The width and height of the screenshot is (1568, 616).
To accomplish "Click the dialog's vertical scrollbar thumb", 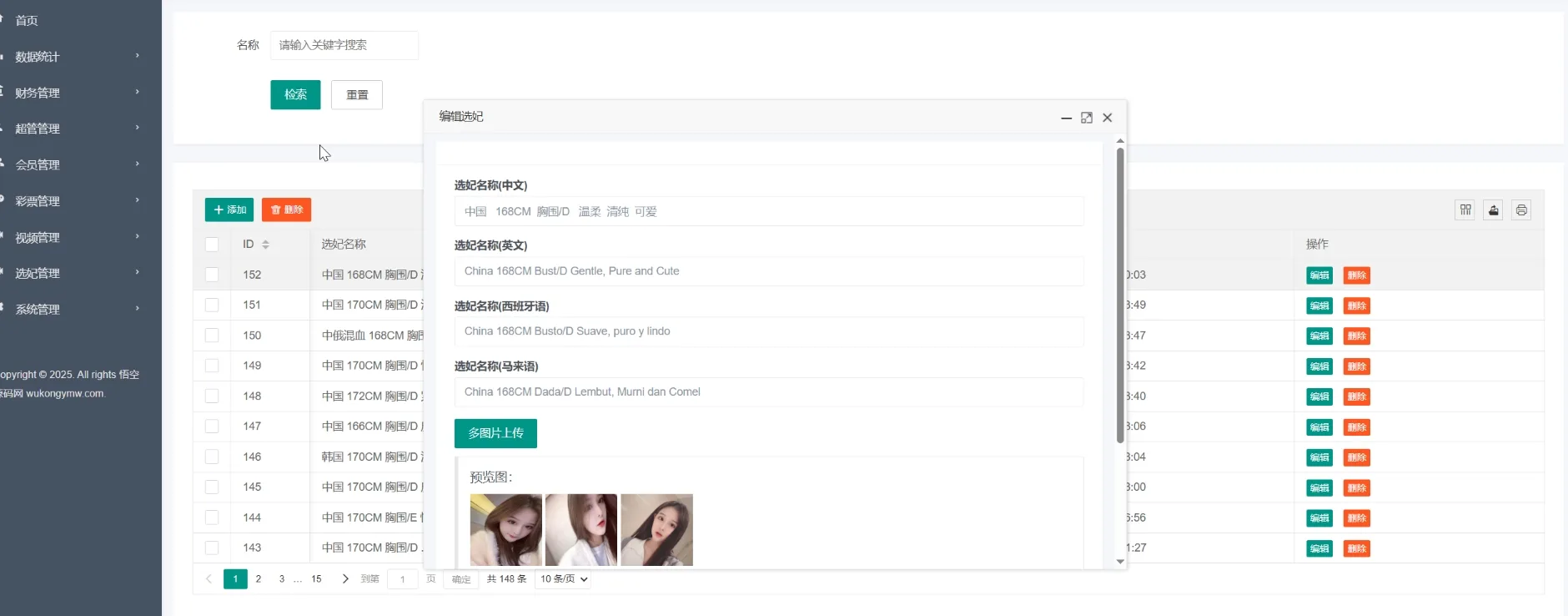I will tap(1120, 292).
